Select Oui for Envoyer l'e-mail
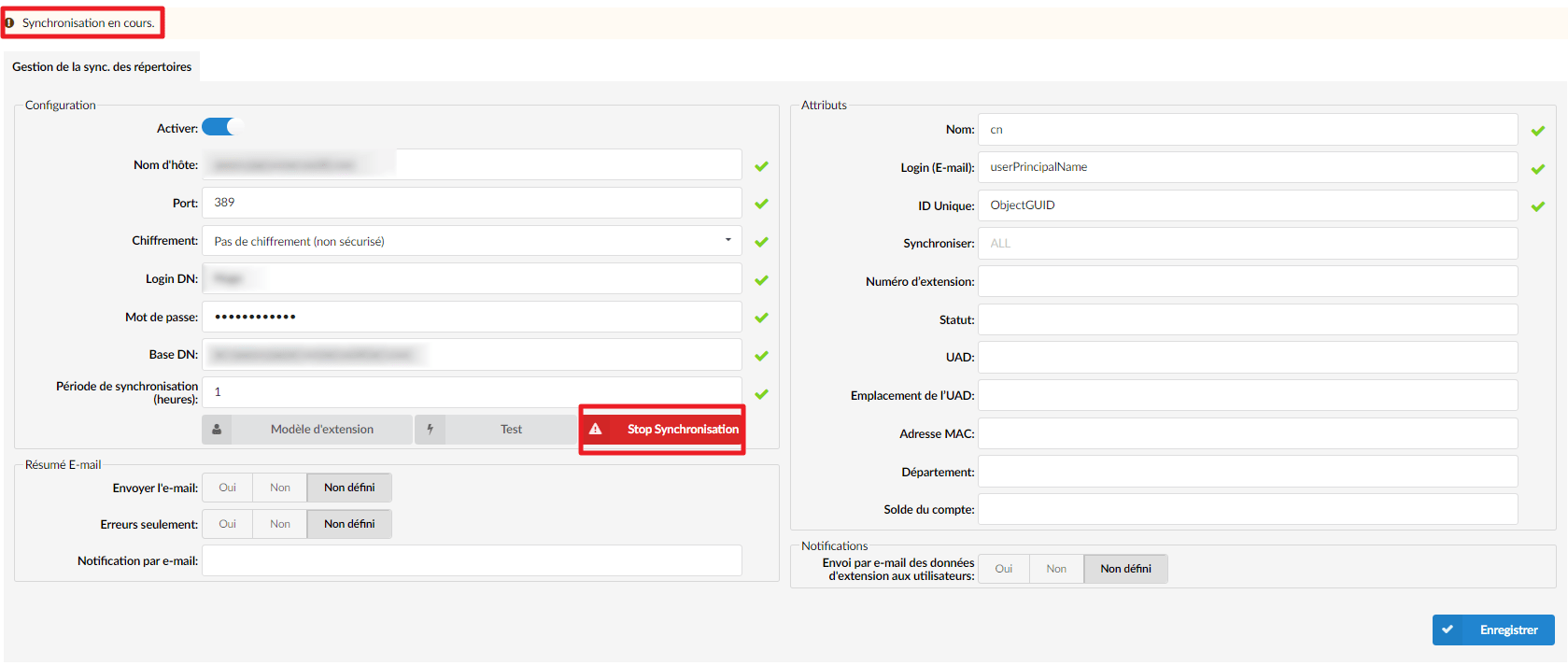 click(x=228, y=488)
